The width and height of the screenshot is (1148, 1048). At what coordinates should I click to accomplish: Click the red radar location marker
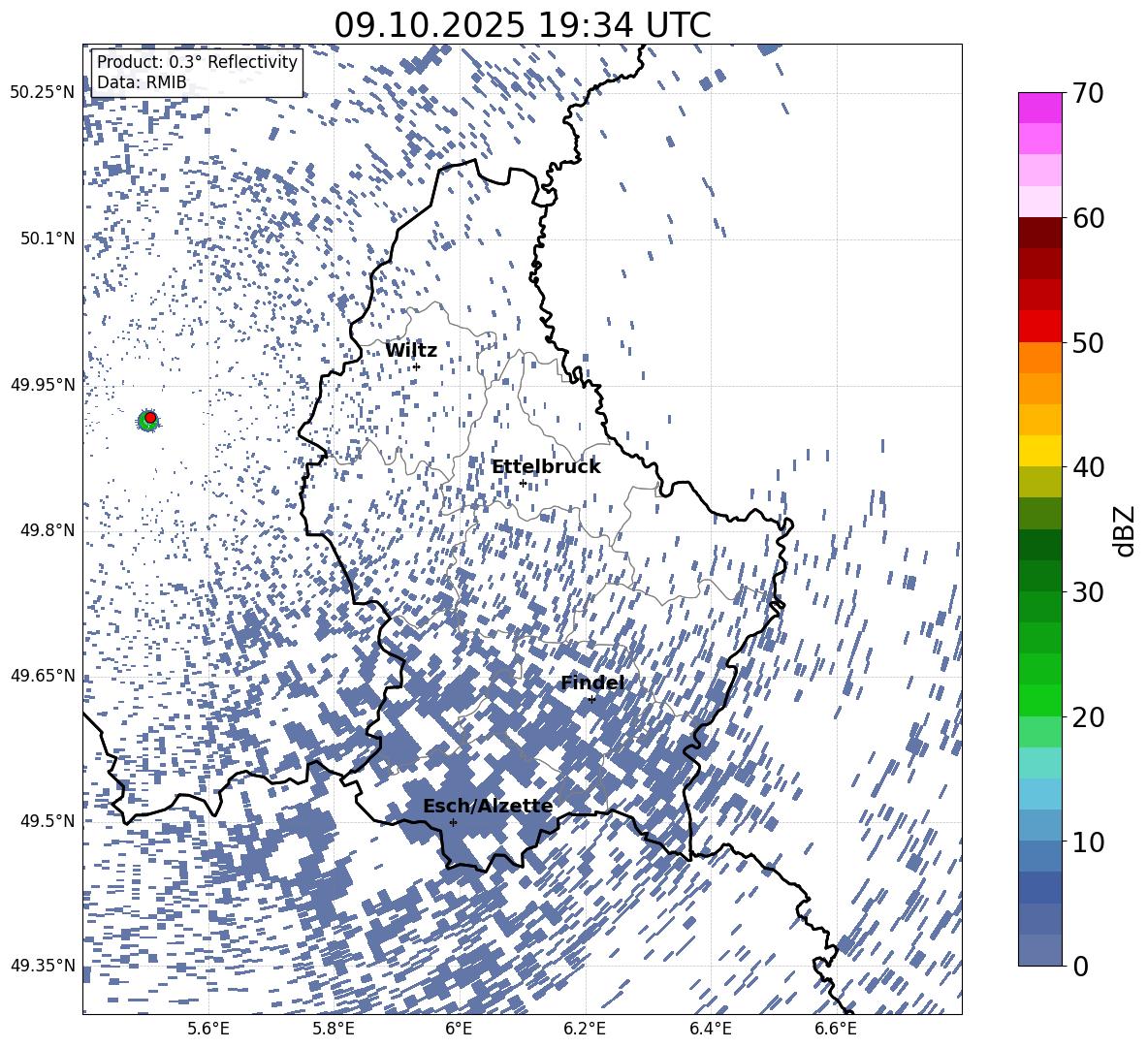pos(150,417)
